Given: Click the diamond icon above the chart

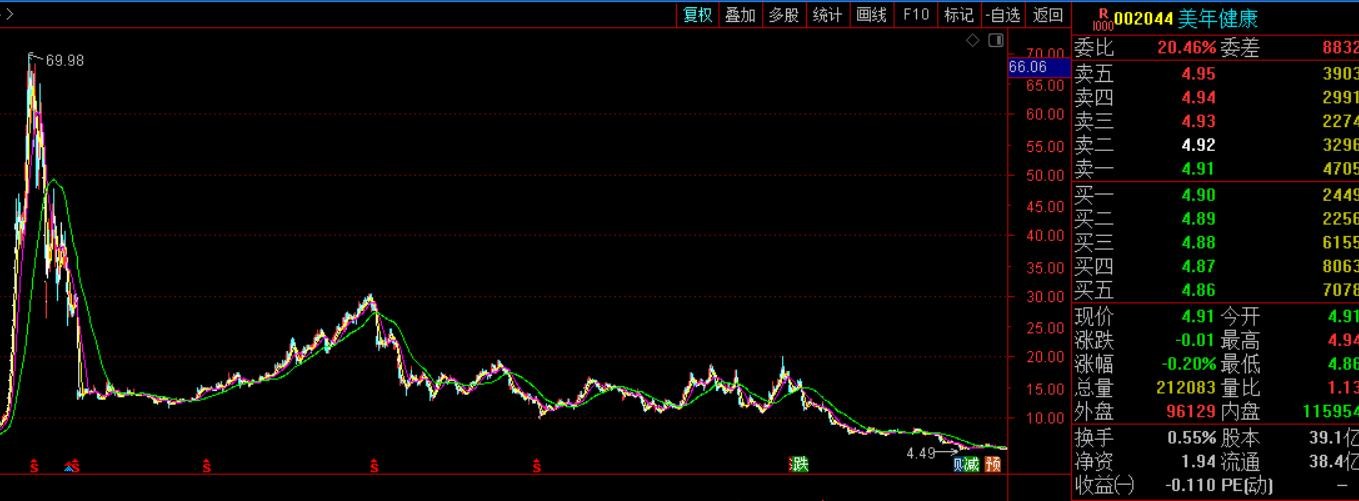Looking at the screenshot, I should 972,40.
